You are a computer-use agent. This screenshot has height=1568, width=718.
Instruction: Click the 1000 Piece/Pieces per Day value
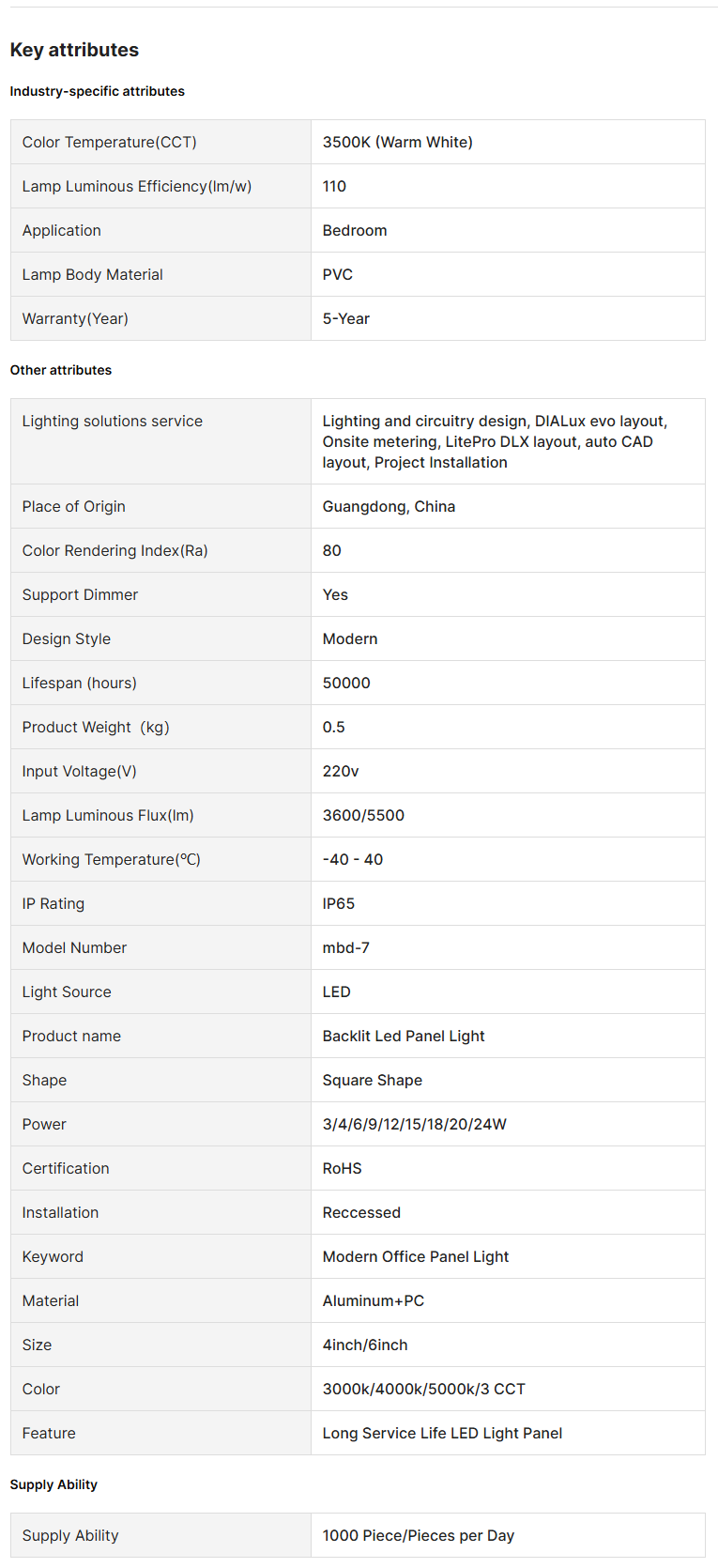point(418,1535)
